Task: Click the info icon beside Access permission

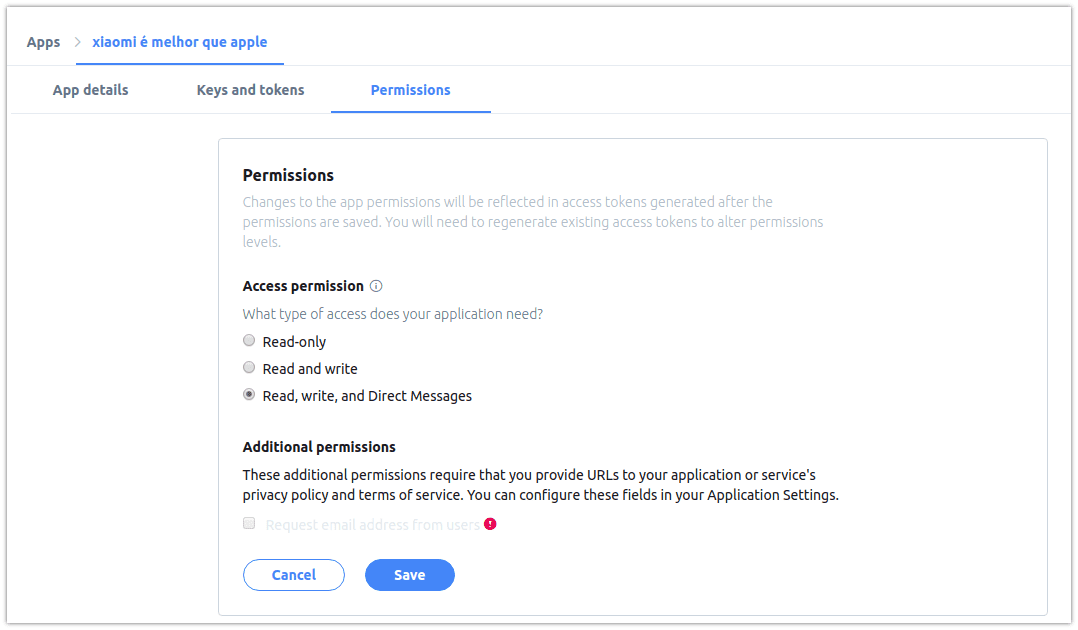Action: [376, 286]
